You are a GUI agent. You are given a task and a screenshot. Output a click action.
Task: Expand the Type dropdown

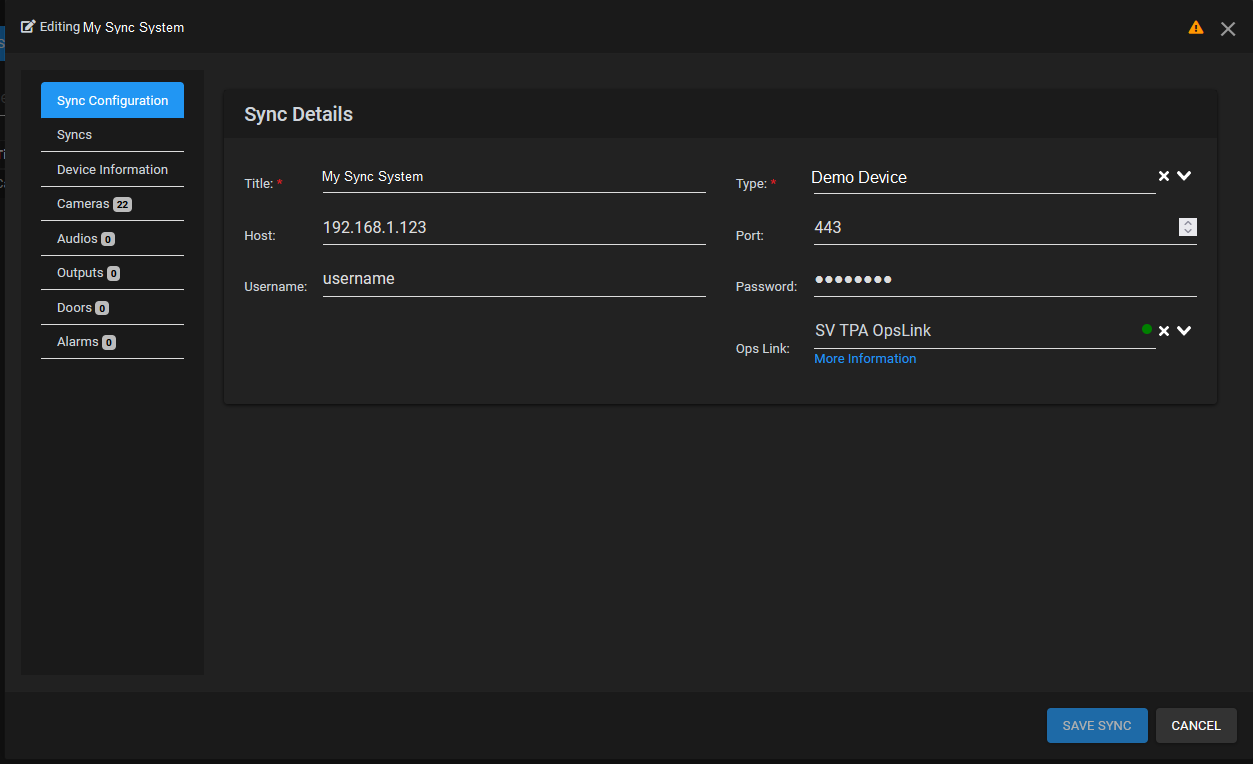click(1184, 176)
